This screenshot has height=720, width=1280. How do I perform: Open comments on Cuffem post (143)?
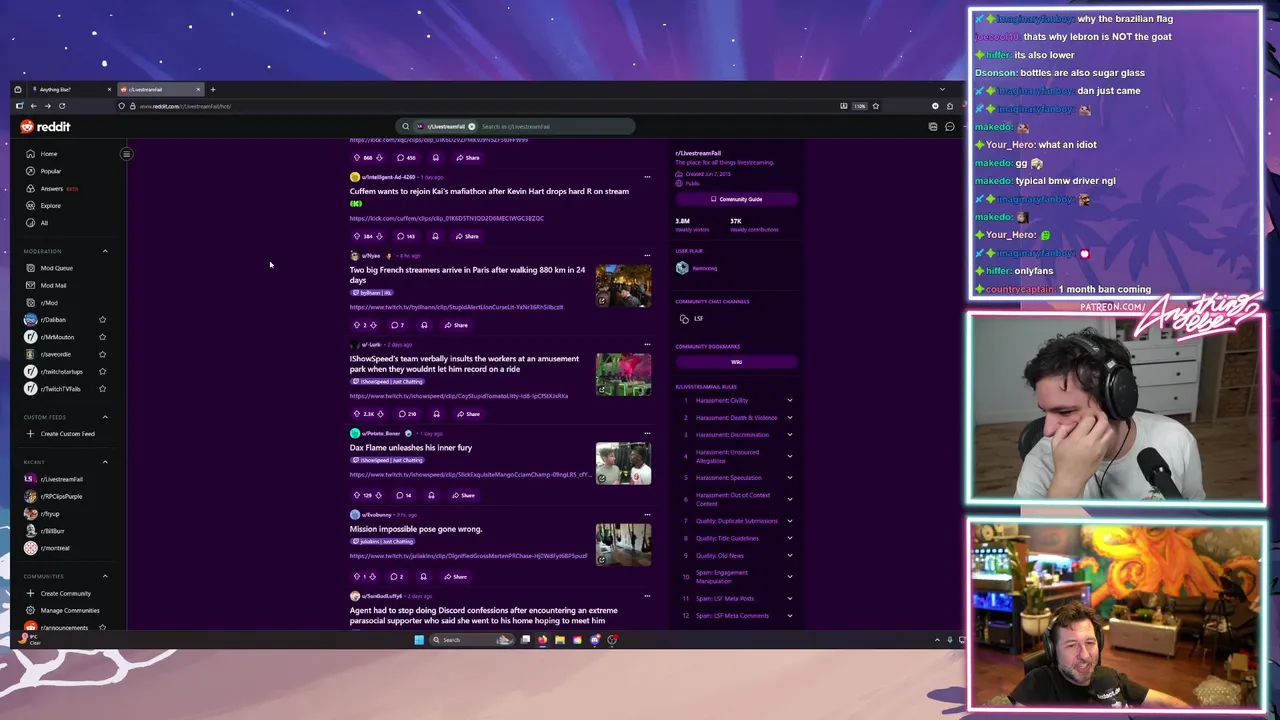[405, 236]
